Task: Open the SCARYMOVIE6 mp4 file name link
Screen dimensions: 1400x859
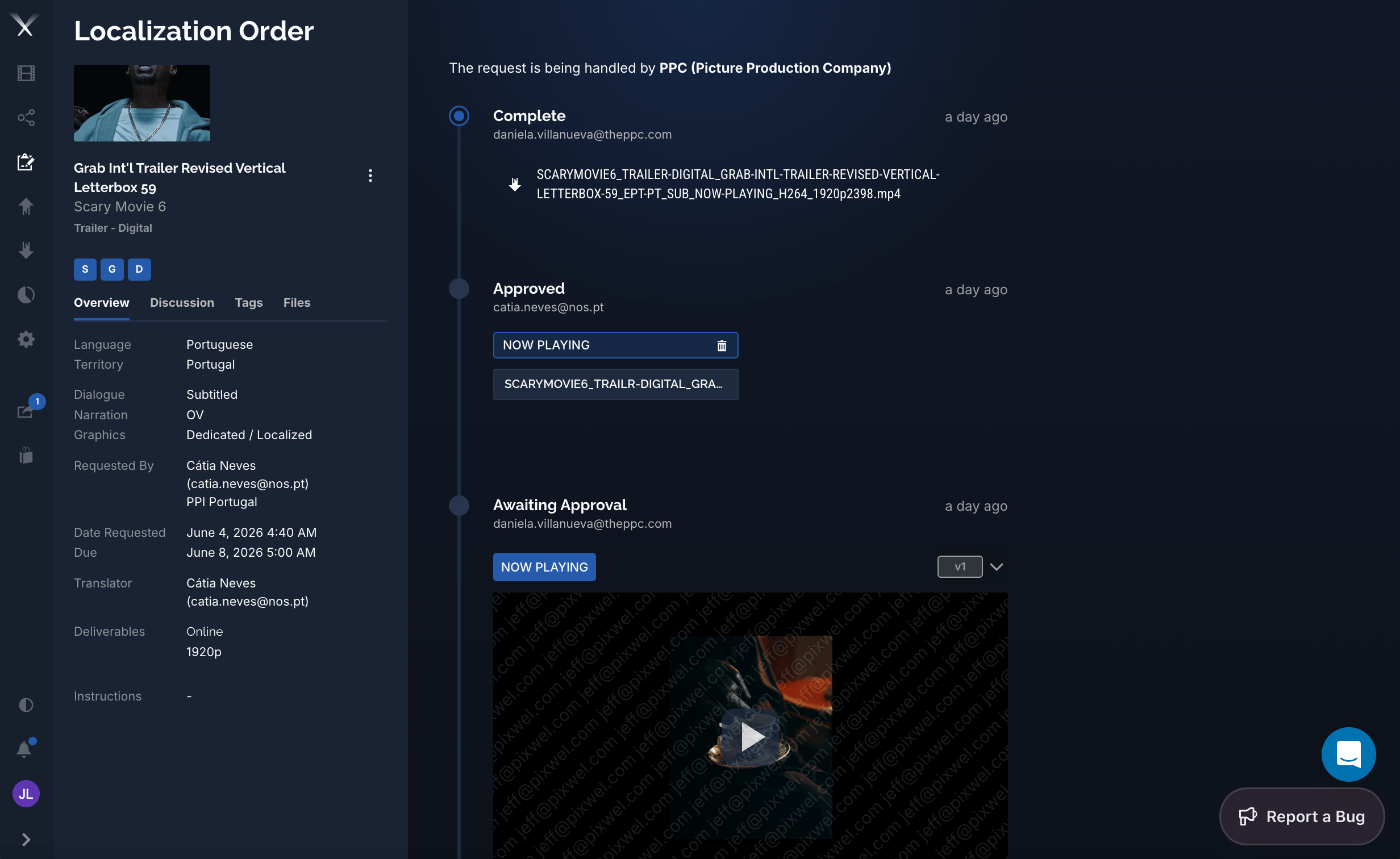Action: (x=738, y=184)
